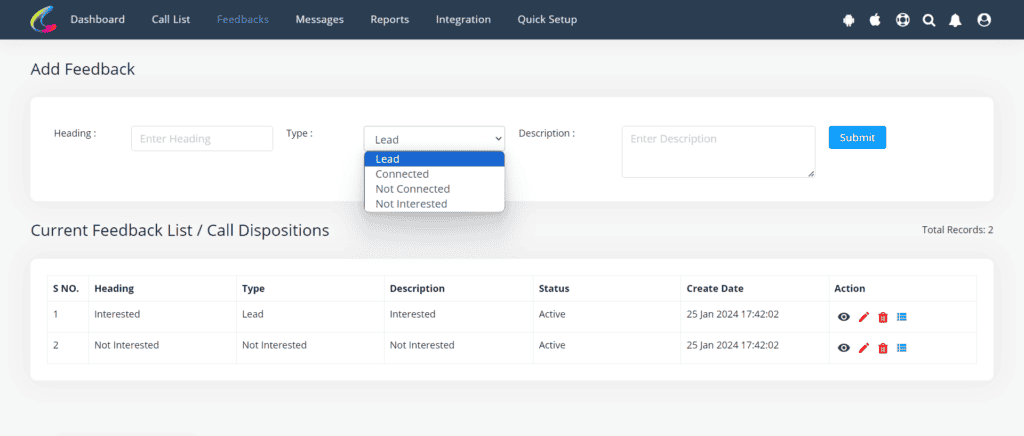View Not Interested row via eye icon
1024x436 pixels.
(844, 348)
